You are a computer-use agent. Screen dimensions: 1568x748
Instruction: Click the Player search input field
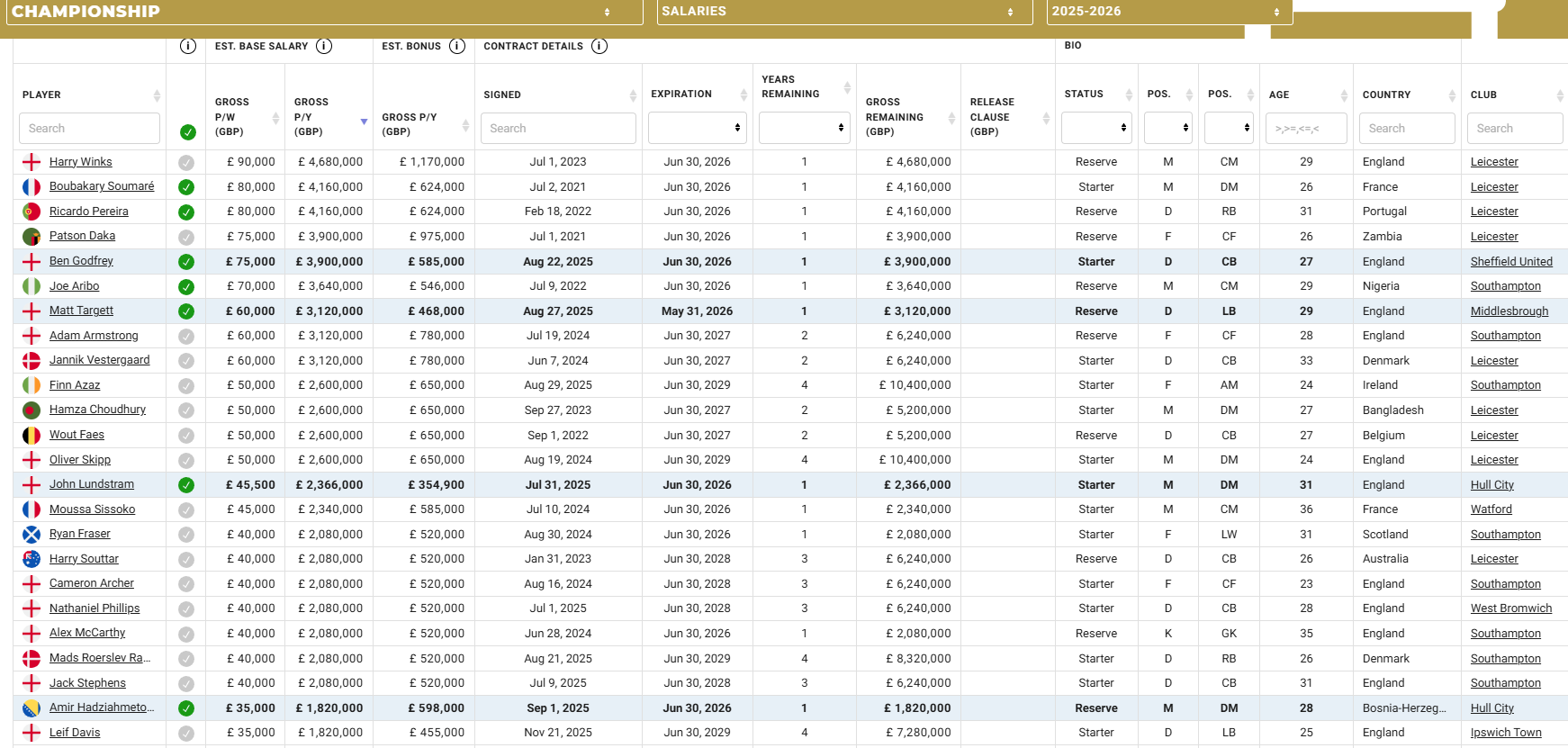pyautogui.click(x=89, y=129)
